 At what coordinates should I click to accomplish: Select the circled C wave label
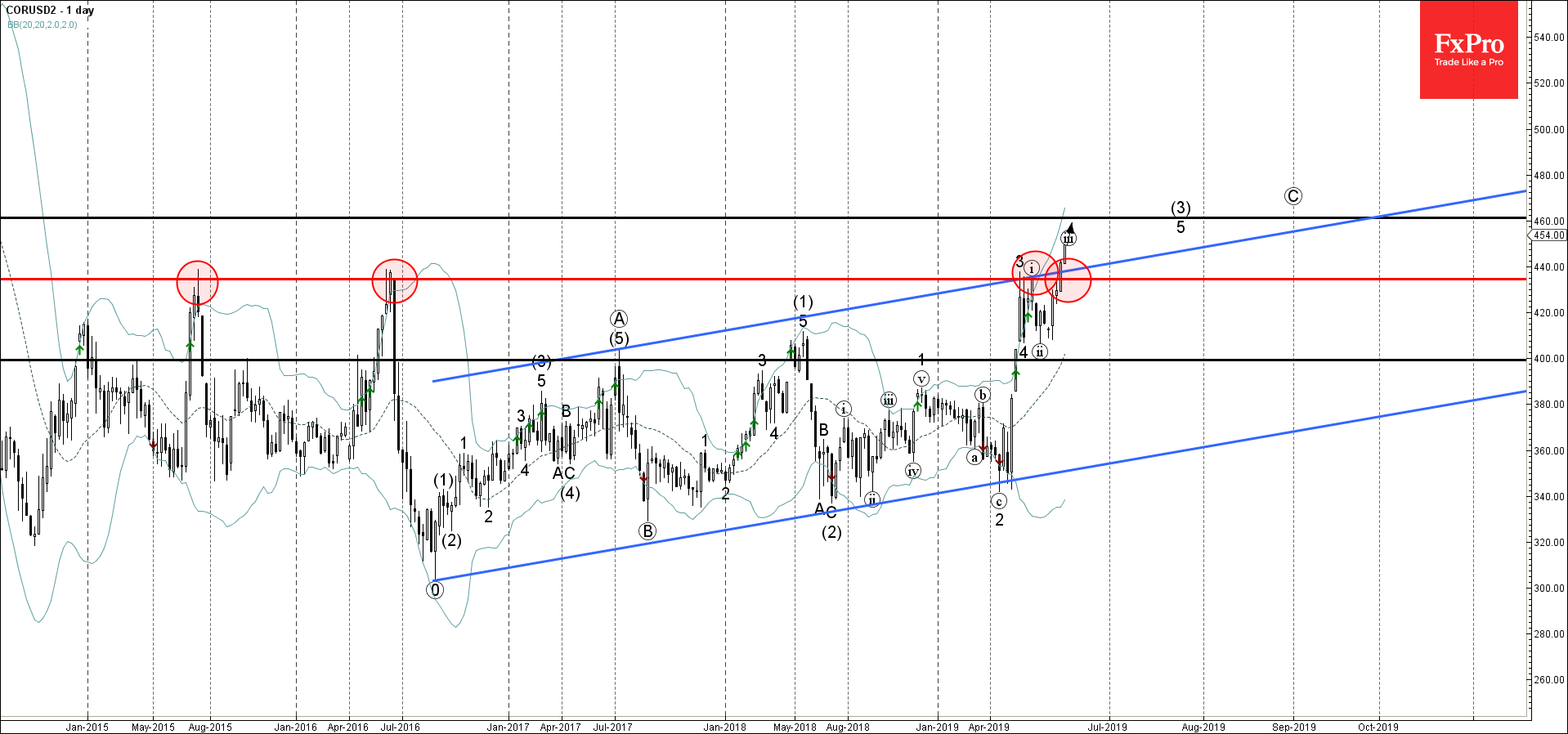[x=1292, y=196]
